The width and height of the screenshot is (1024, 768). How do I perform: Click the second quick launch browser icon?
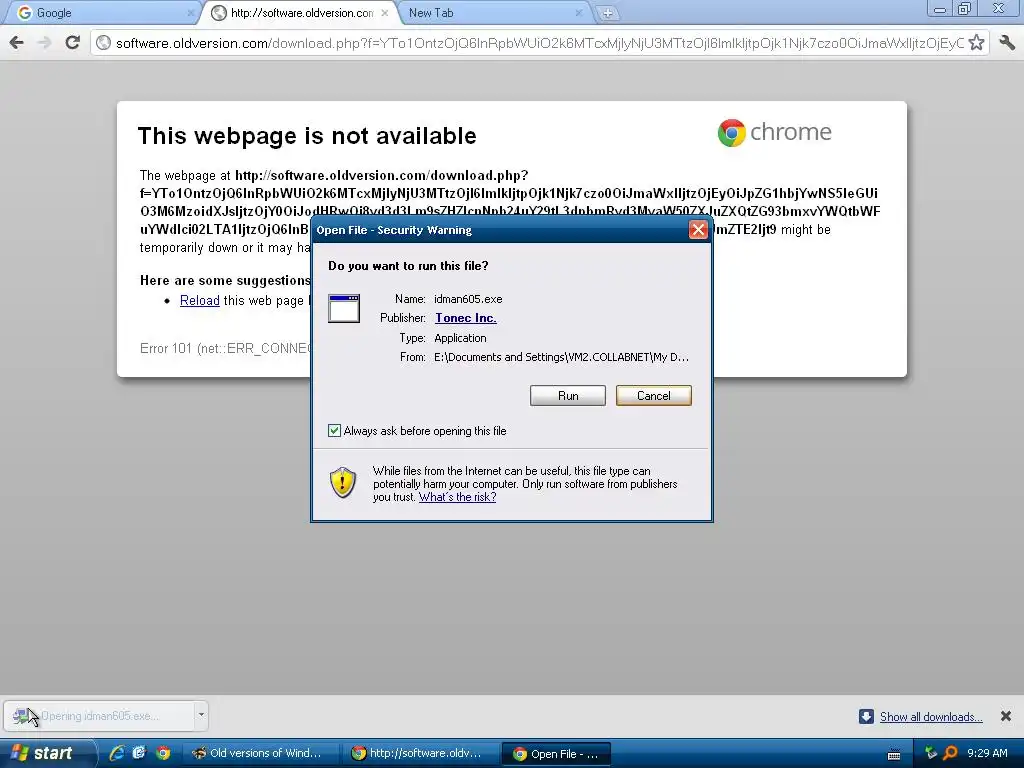[139, 753]
